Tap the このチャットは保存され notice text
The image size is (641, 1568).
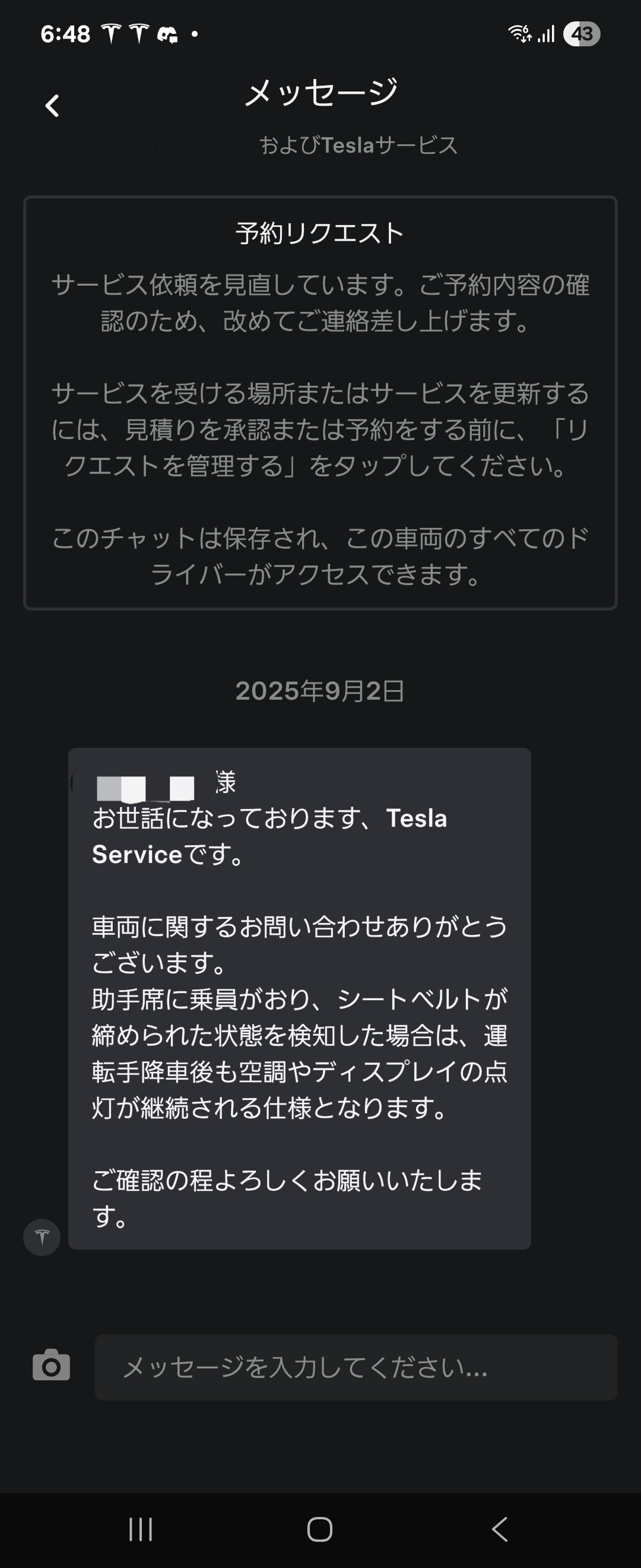[320, 556]
